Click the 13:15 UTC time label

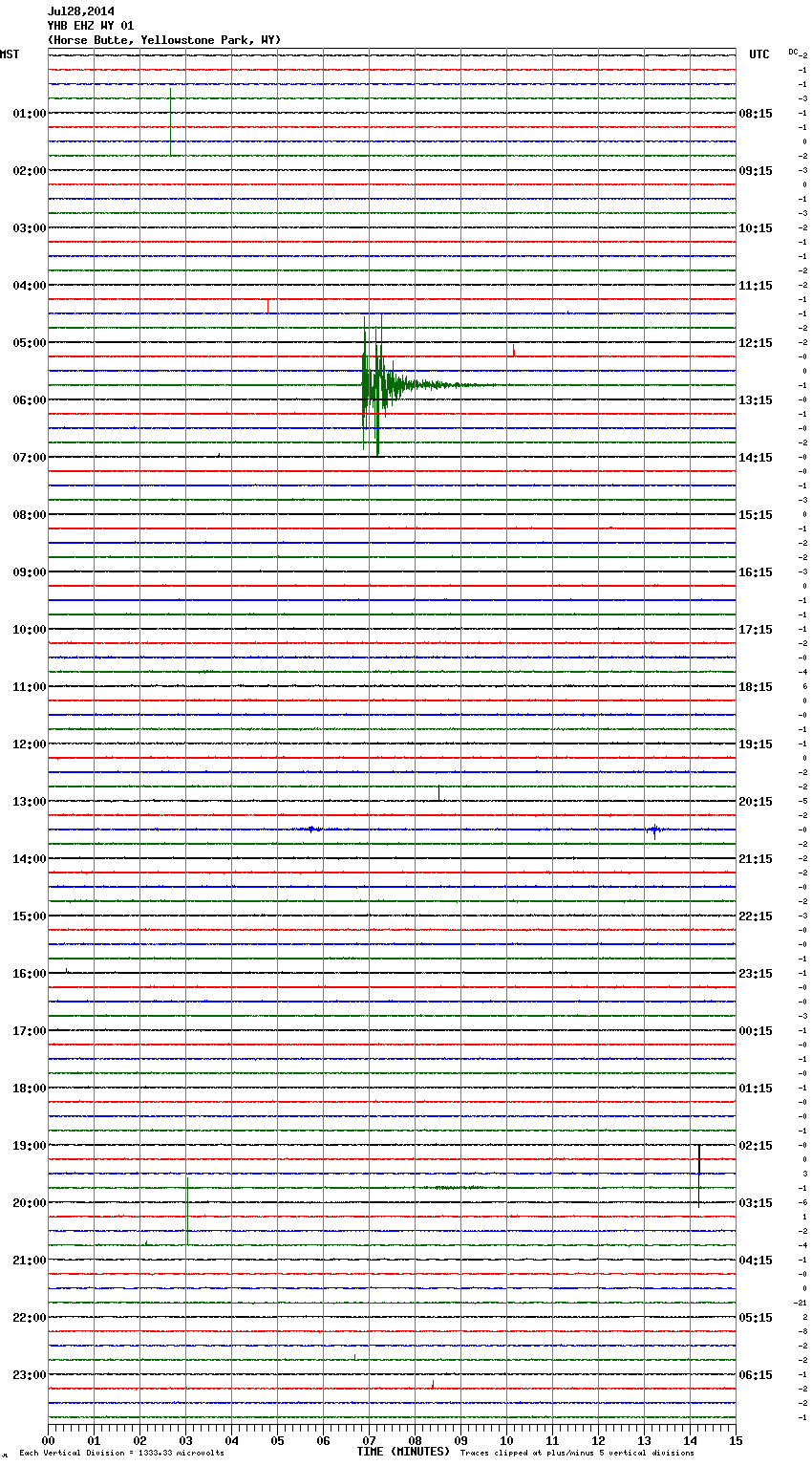756,400
